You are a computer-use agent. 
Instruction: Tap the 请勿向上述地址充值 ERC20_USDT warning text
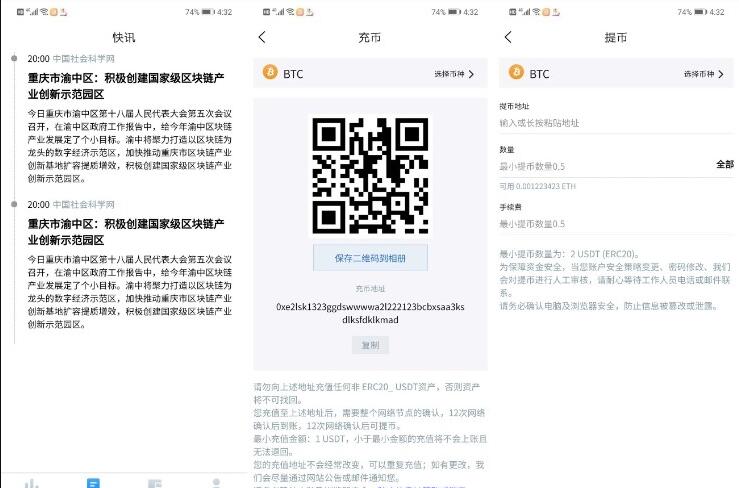[367, 393]
